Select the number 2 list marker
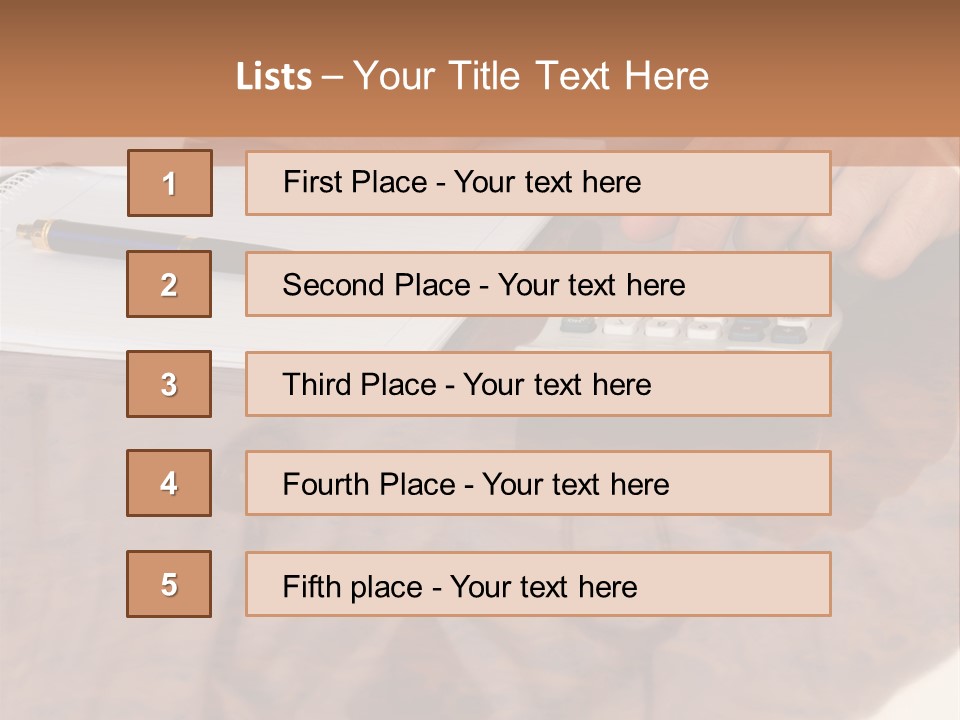The height and width of the screenshot is (720, 960). point(170,284)
